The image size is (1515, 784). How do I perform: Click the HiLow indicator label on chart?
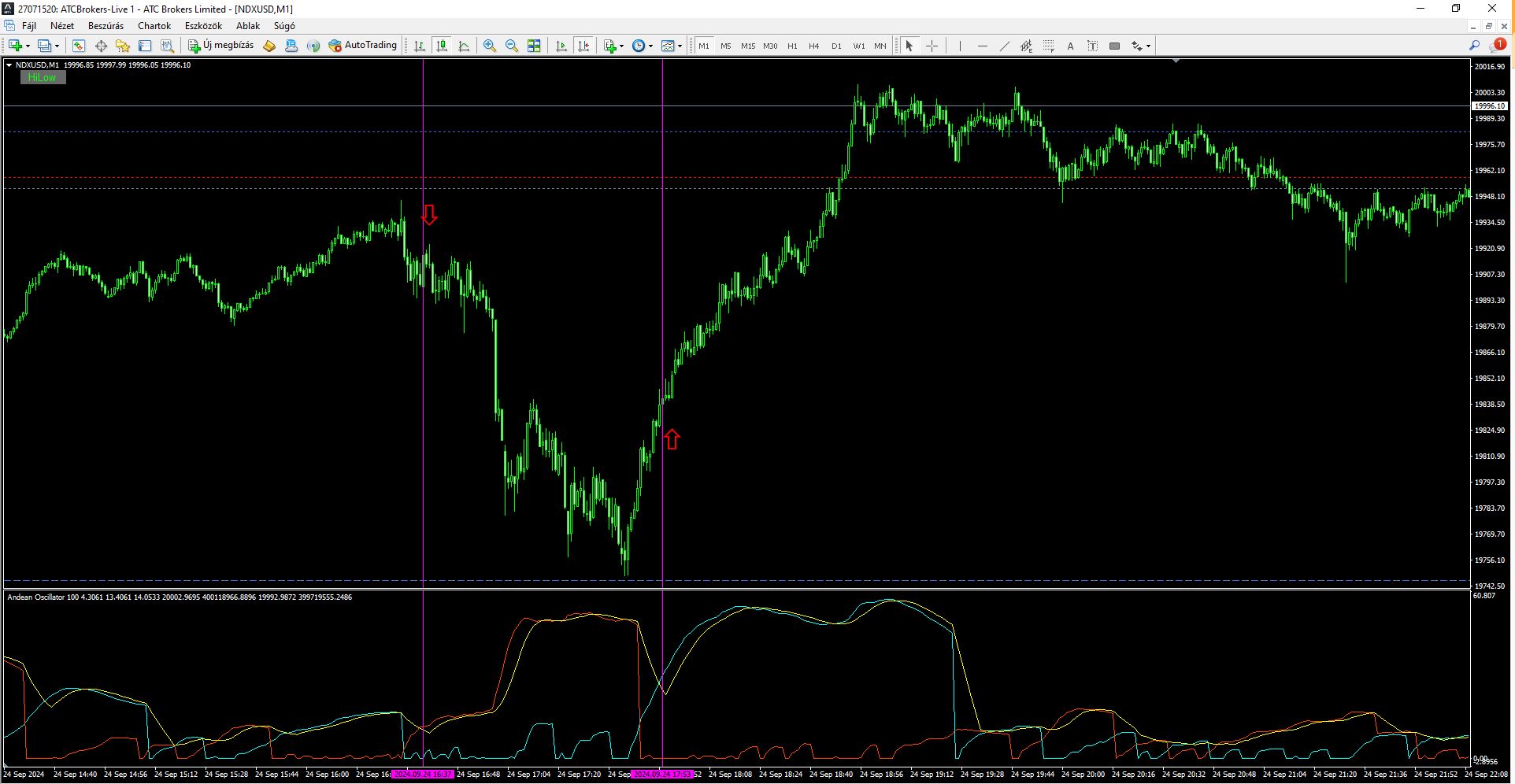[43, 77]
